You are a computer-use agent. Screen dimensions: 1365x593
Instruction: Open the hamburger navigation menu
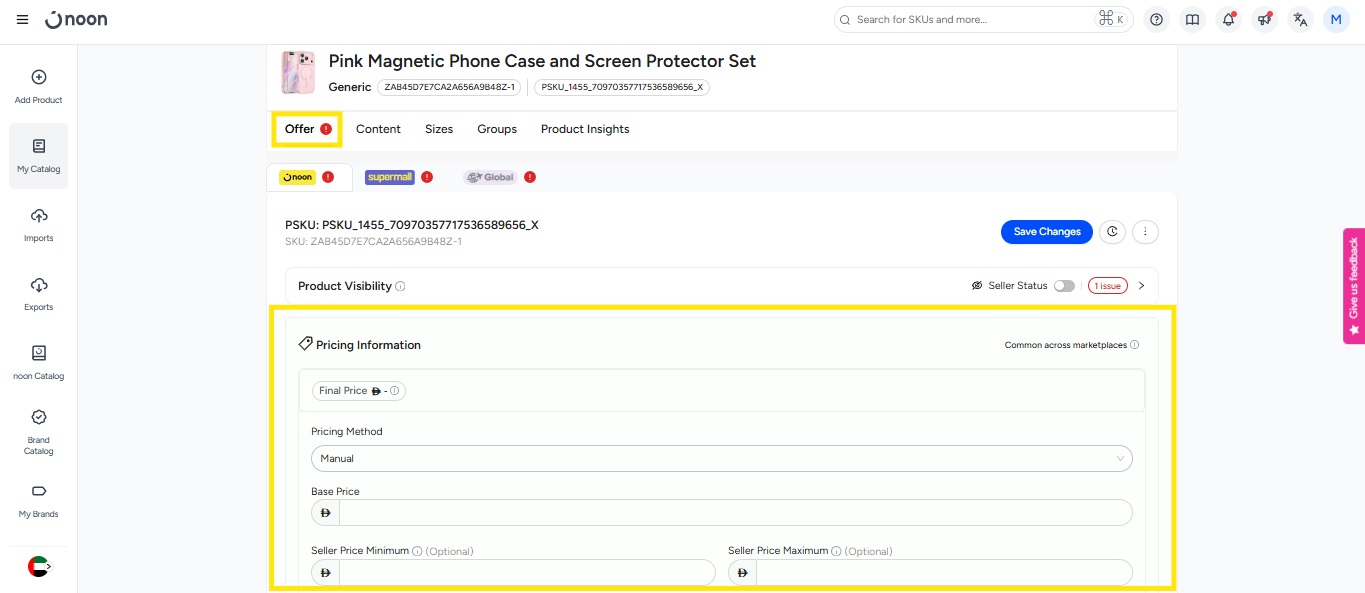point(22,20)
